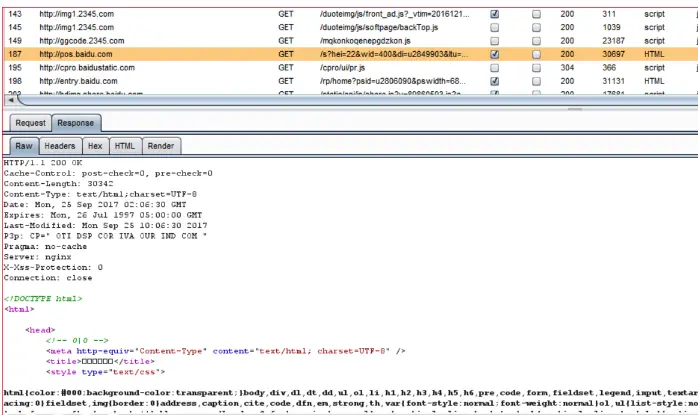Toggle the first checkbox in row 143
Image resolution: width=698 pixels, height=415 pixels.
(x=495, y=14)
